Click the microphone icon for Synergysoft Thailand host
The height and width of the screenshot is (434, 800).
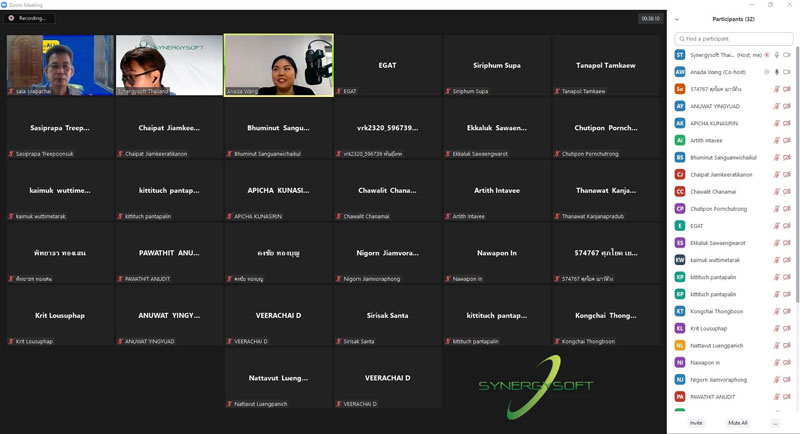click(776, 55)
